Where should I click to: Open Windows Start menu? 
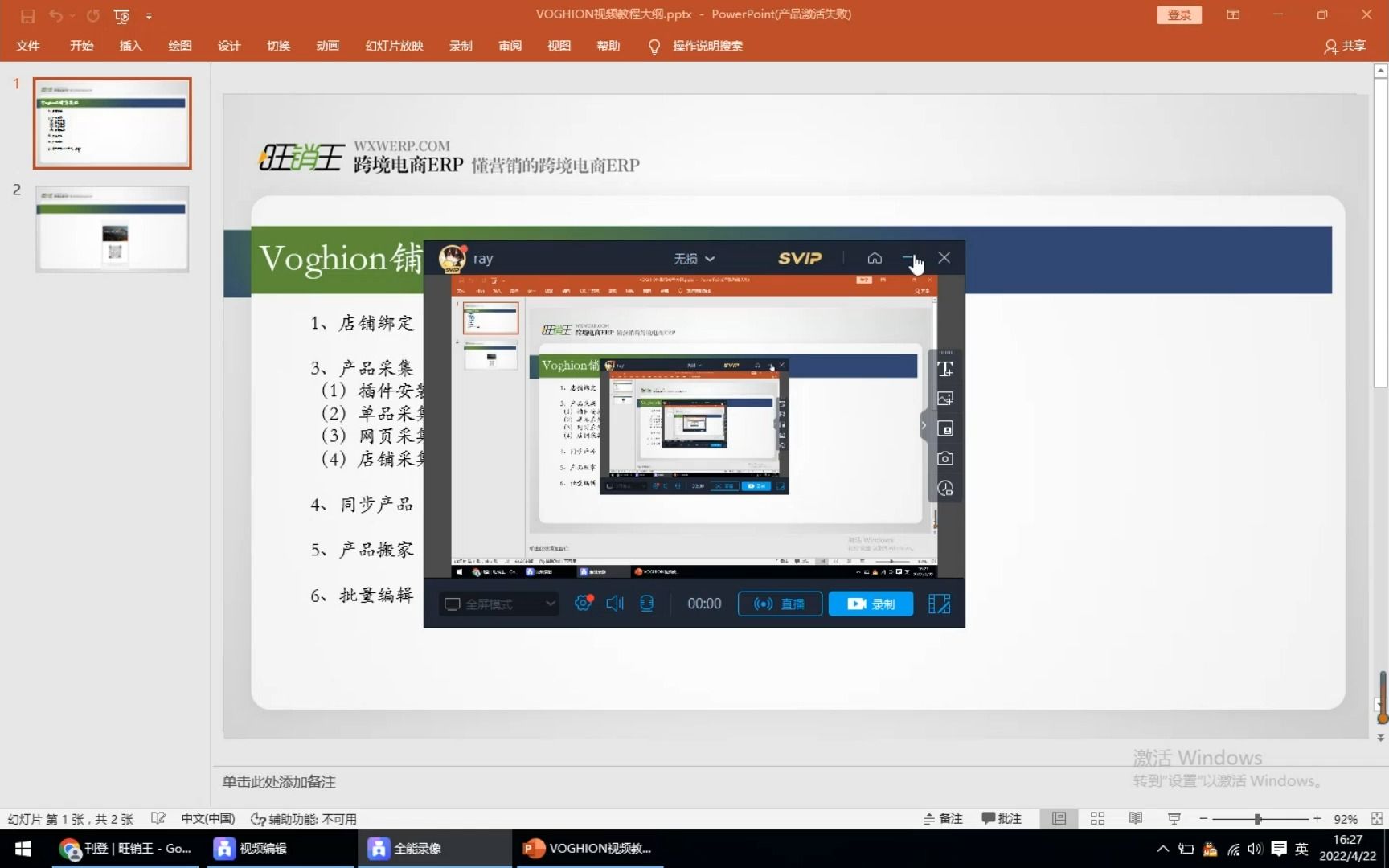pos(23,848)
